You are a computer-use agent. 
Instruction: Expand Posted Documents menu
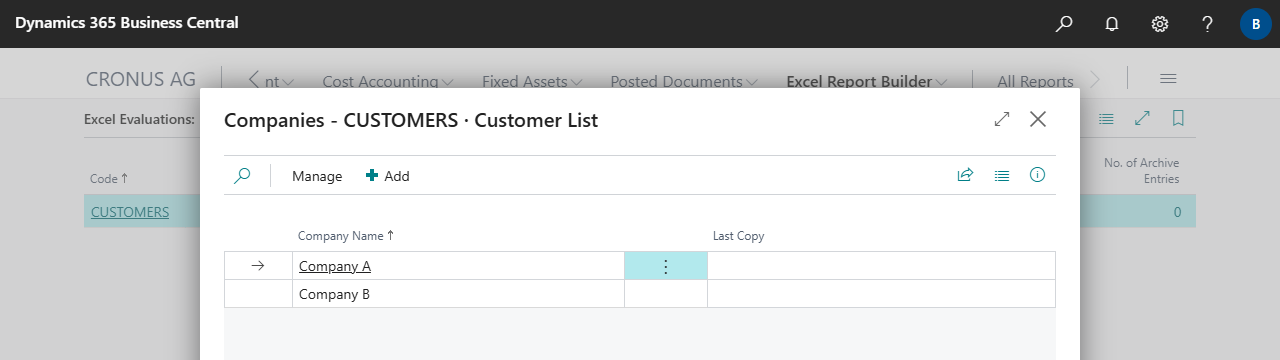[x=684, y=82]
